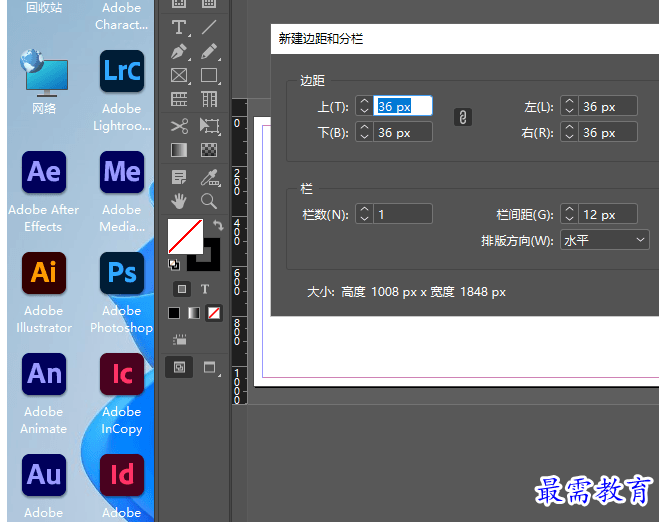This screenshot has height=522, width=659.
Task: Apply None to selection
Action: (x=214, y=313)
